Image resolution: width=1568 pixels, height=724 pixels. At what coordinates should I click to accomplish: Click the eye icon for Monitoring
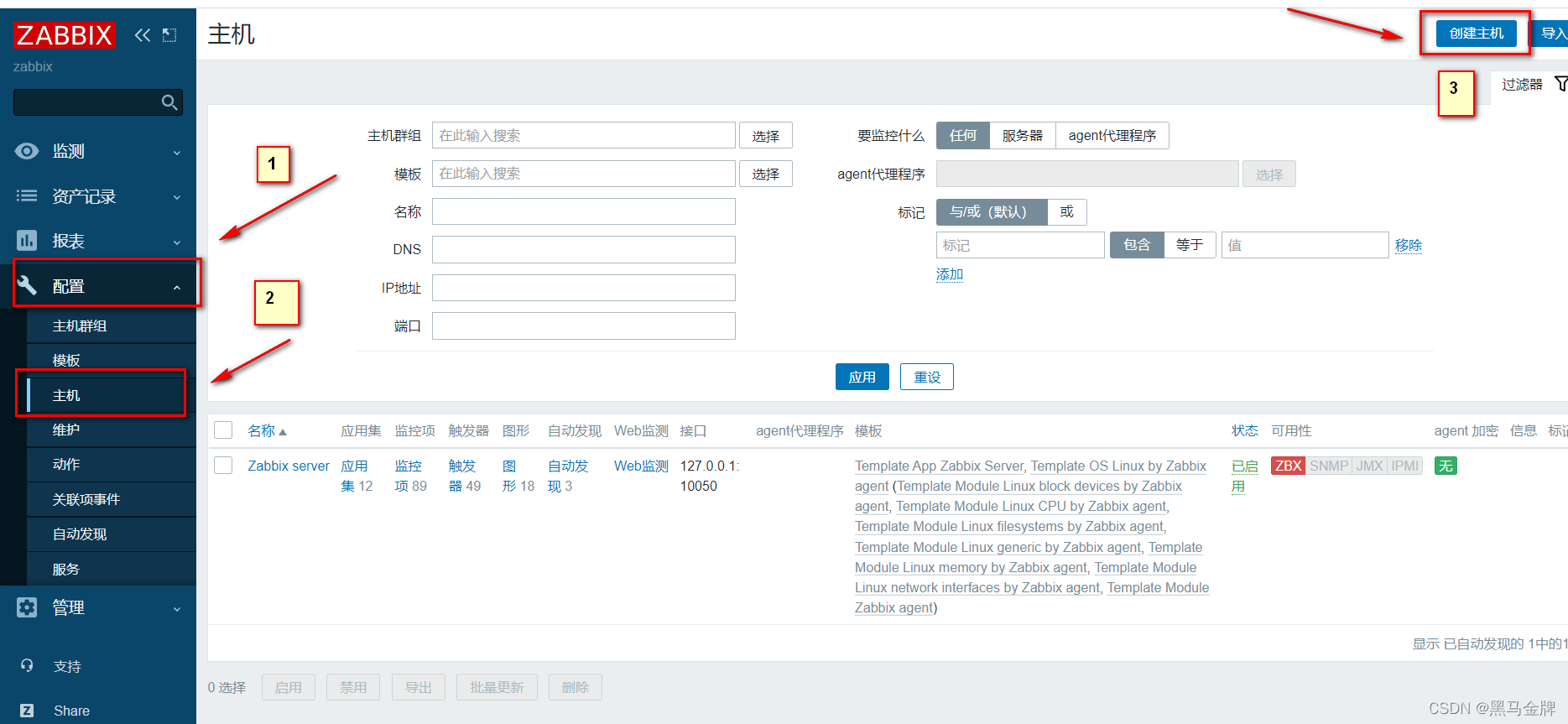[x=27, y=151]
